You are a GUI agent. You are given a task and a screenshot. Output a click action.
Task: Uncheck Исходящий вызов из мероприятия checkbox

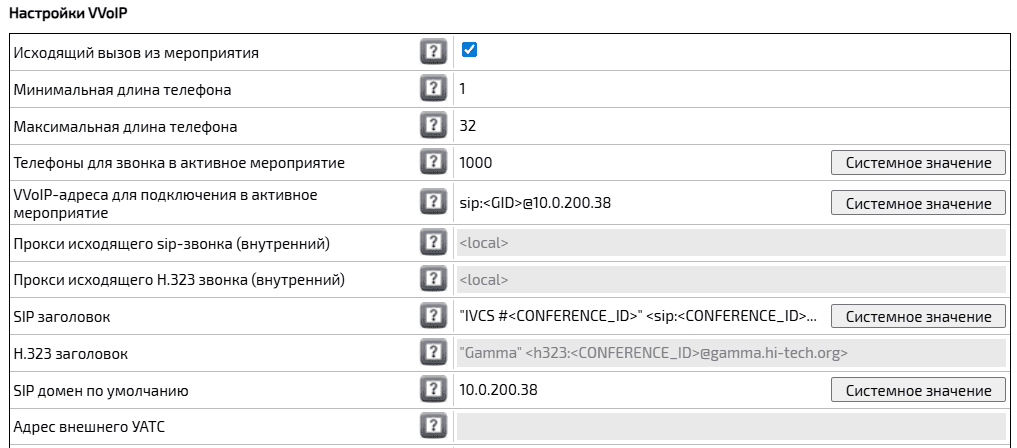(469, 49)
